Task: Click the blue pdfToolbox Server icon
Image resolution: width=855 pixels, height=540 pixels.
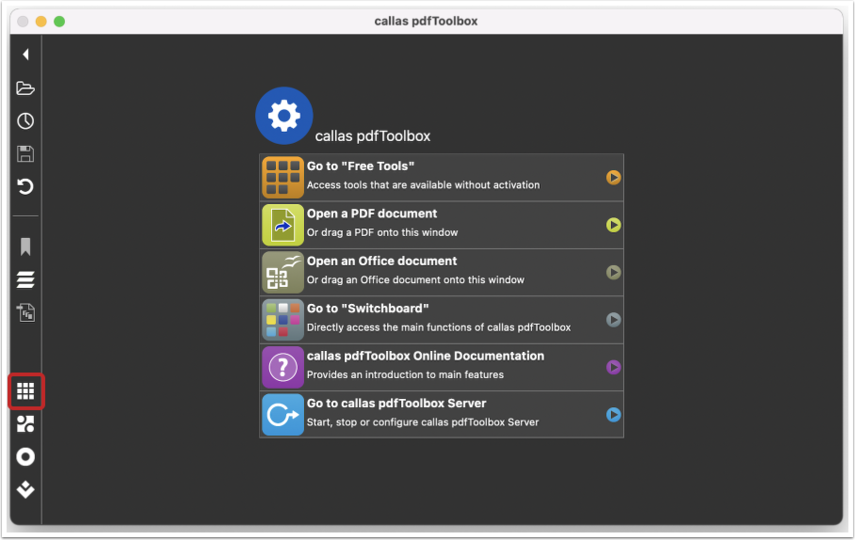Action: pos(282,415)
